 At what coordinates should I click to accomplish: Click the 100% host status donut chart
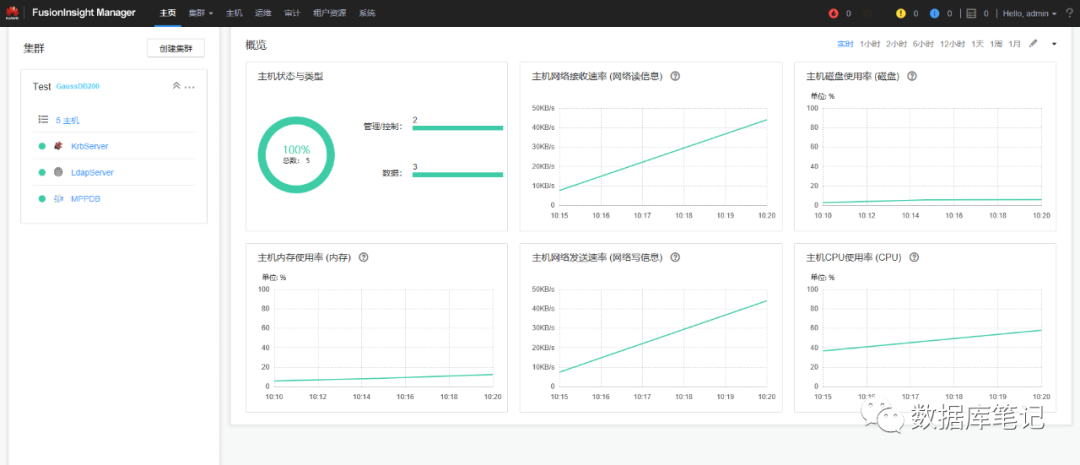[296, 154]
